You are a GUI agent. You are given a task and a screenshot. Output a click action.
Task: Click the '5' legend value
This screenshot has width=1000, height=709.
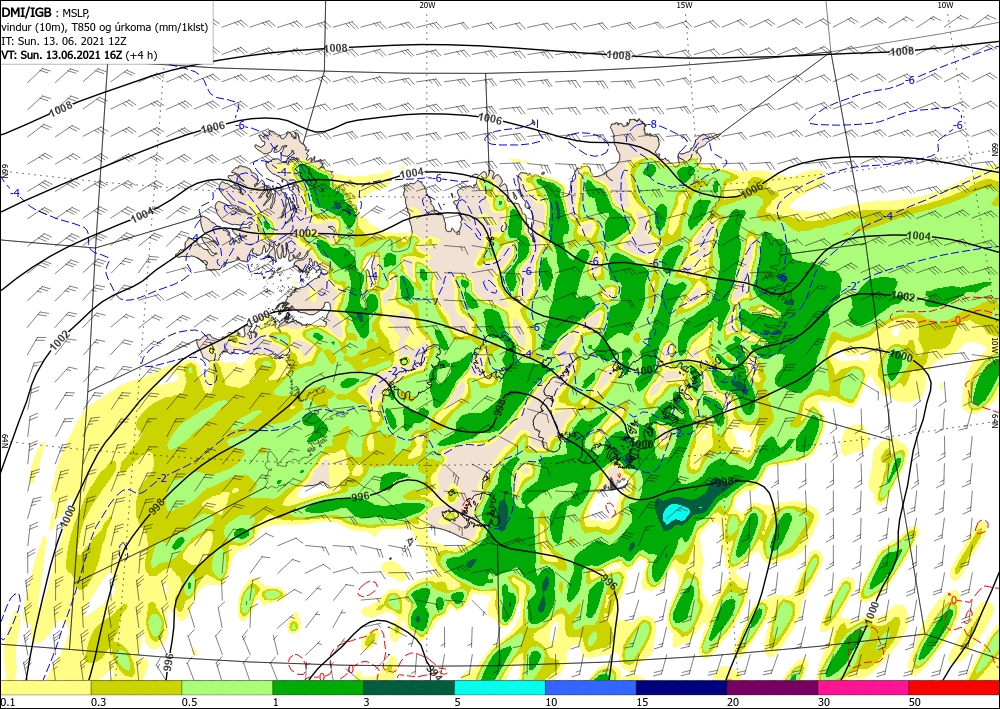click(x=457, y=702)
